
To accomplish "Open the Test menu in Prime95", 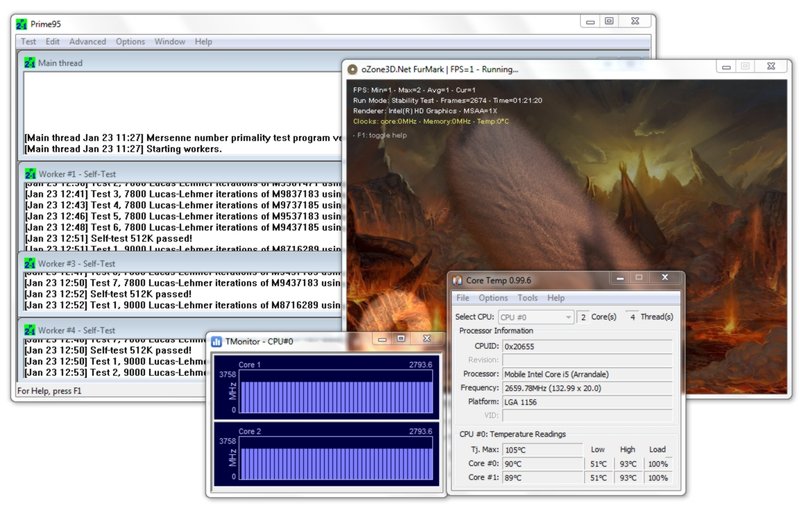I will (x=28, y=42).
